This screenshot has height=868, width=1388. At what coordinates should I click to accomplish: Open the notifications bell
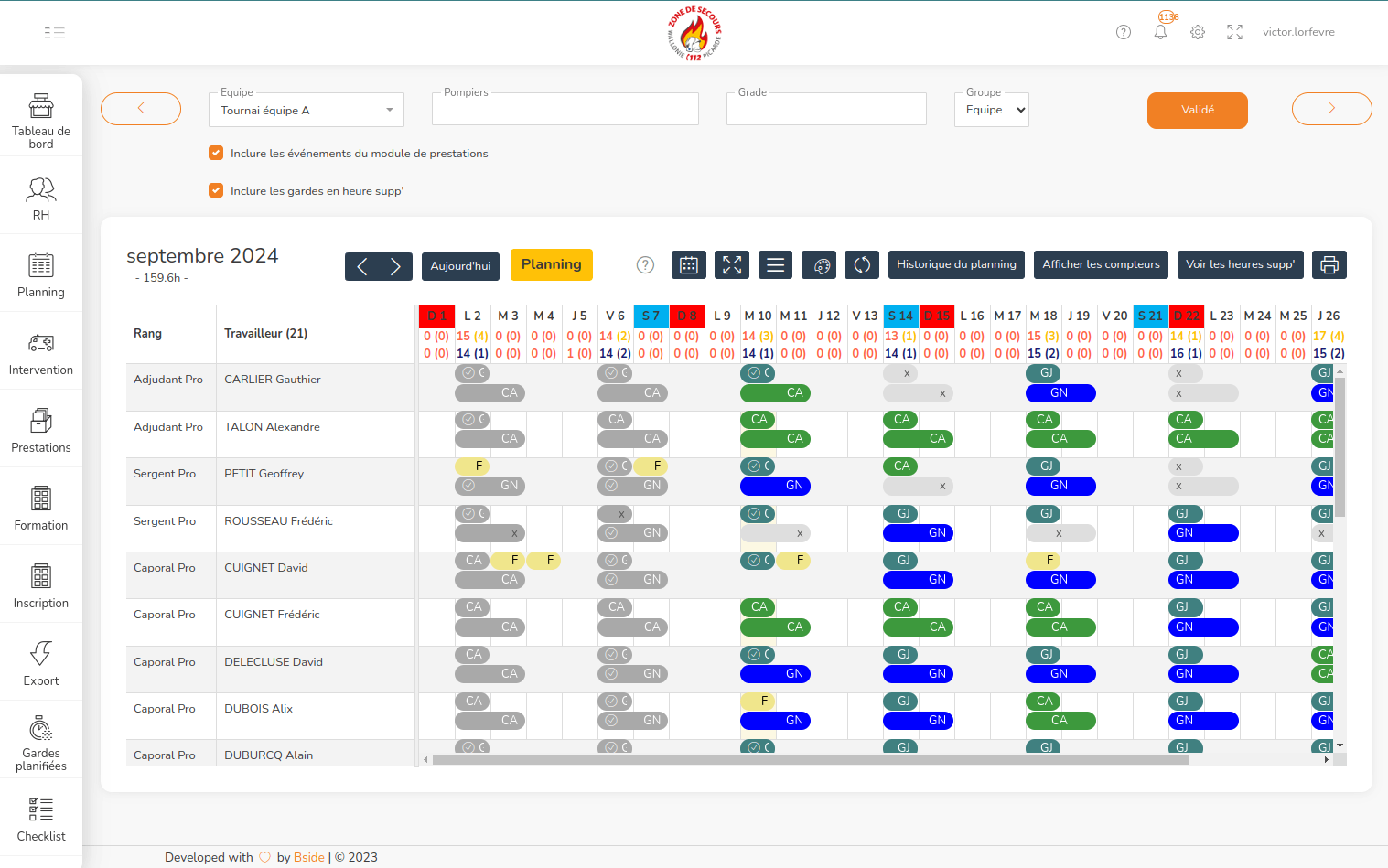[1160, 32]
